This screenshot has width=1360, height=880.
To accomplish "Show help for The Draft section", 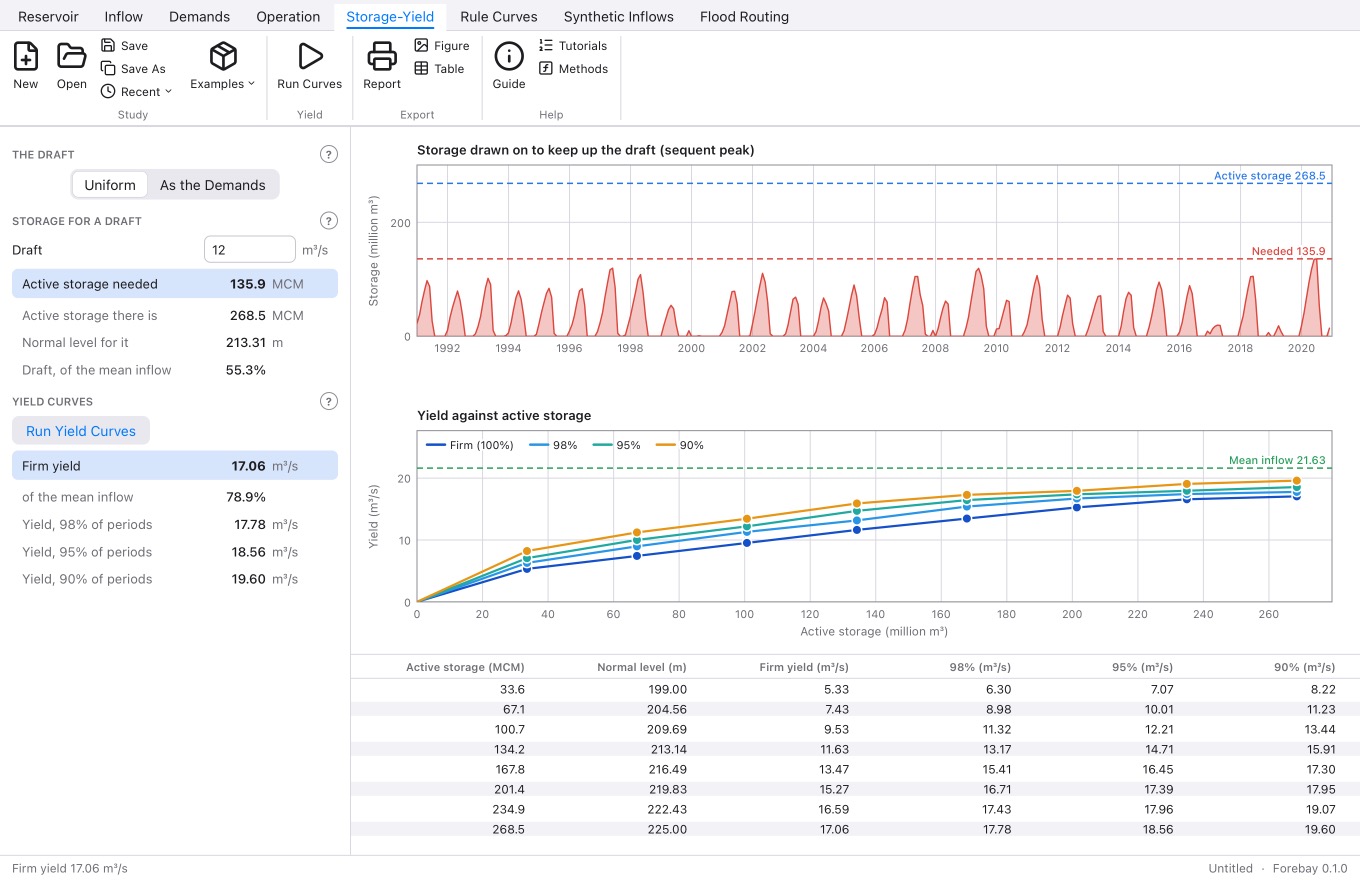I will tap(328, 155).
